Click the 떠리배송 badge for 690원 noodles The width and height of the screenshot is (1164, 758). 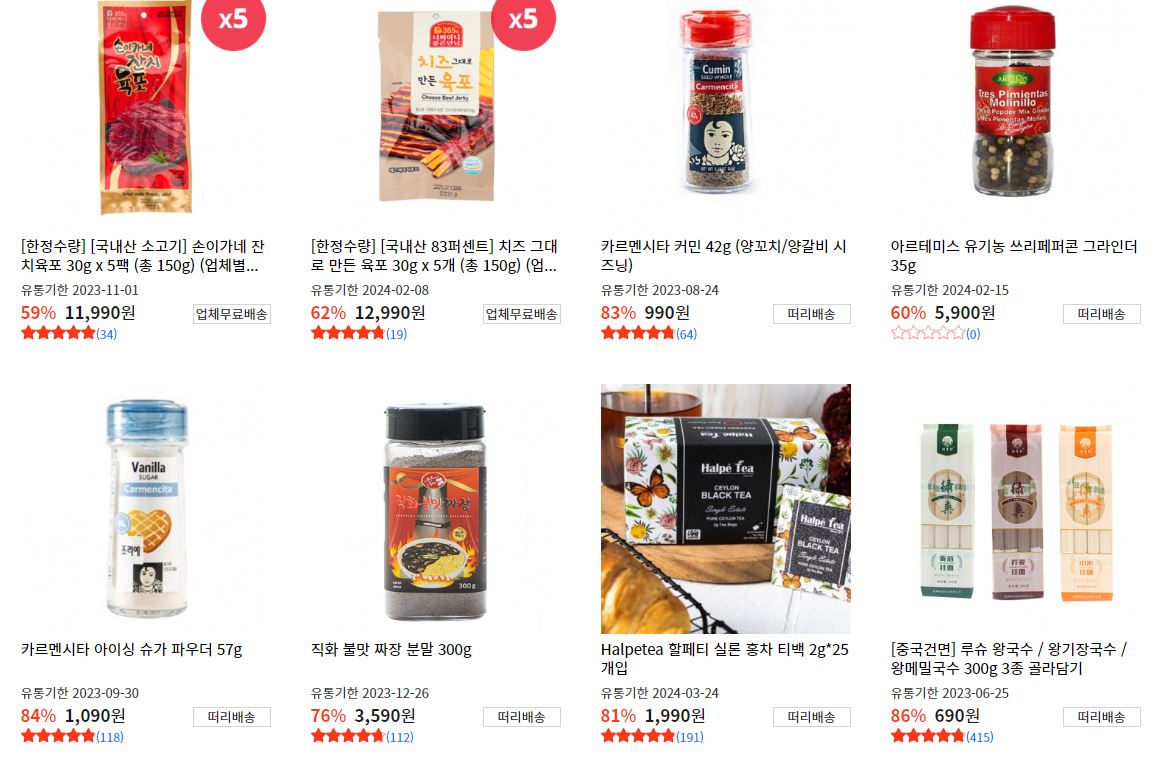(x=1102, y=717)
